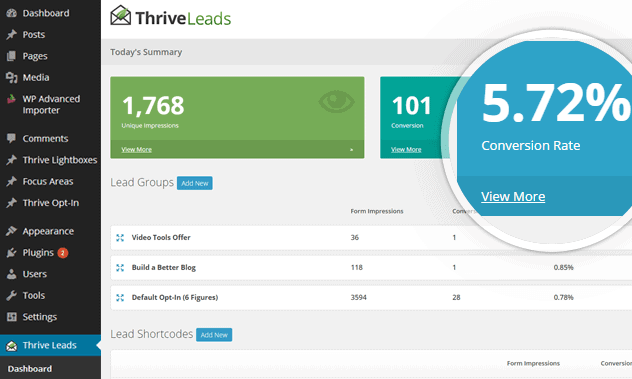Click the Appearance paintbrush icon
Screen dimensions: 632x379
[x=12, y=231]
